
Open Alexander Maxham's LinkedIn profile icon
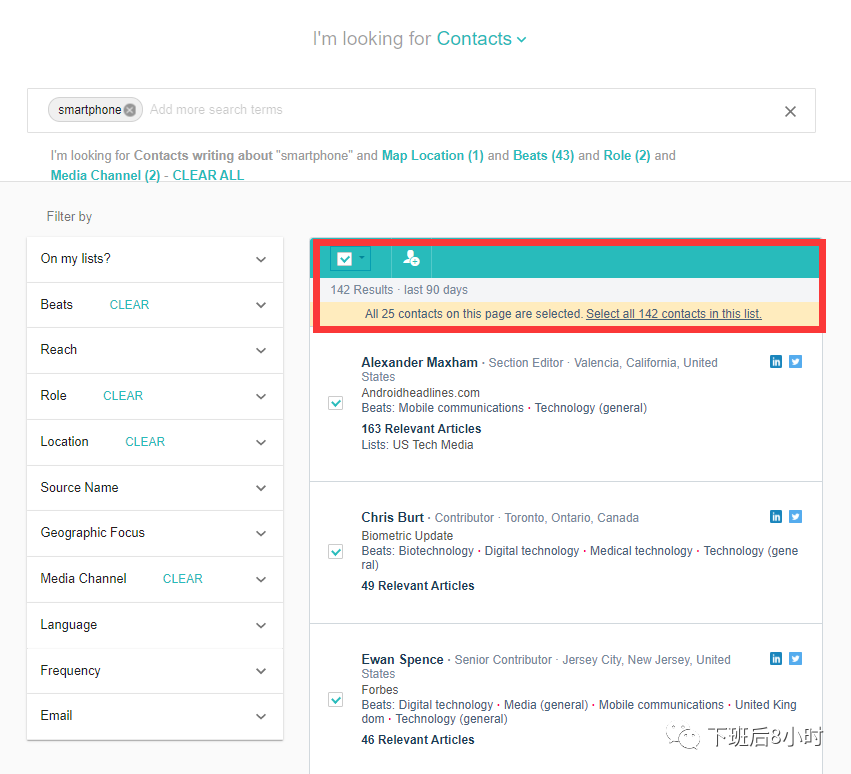(776, 362)
